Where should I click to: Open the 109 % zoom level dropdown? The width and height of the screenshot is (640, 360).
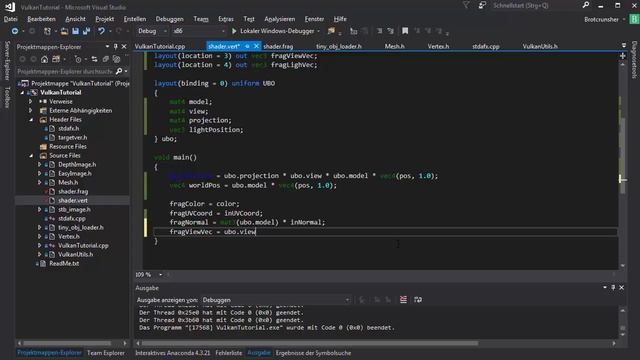[x=160, y=275]
